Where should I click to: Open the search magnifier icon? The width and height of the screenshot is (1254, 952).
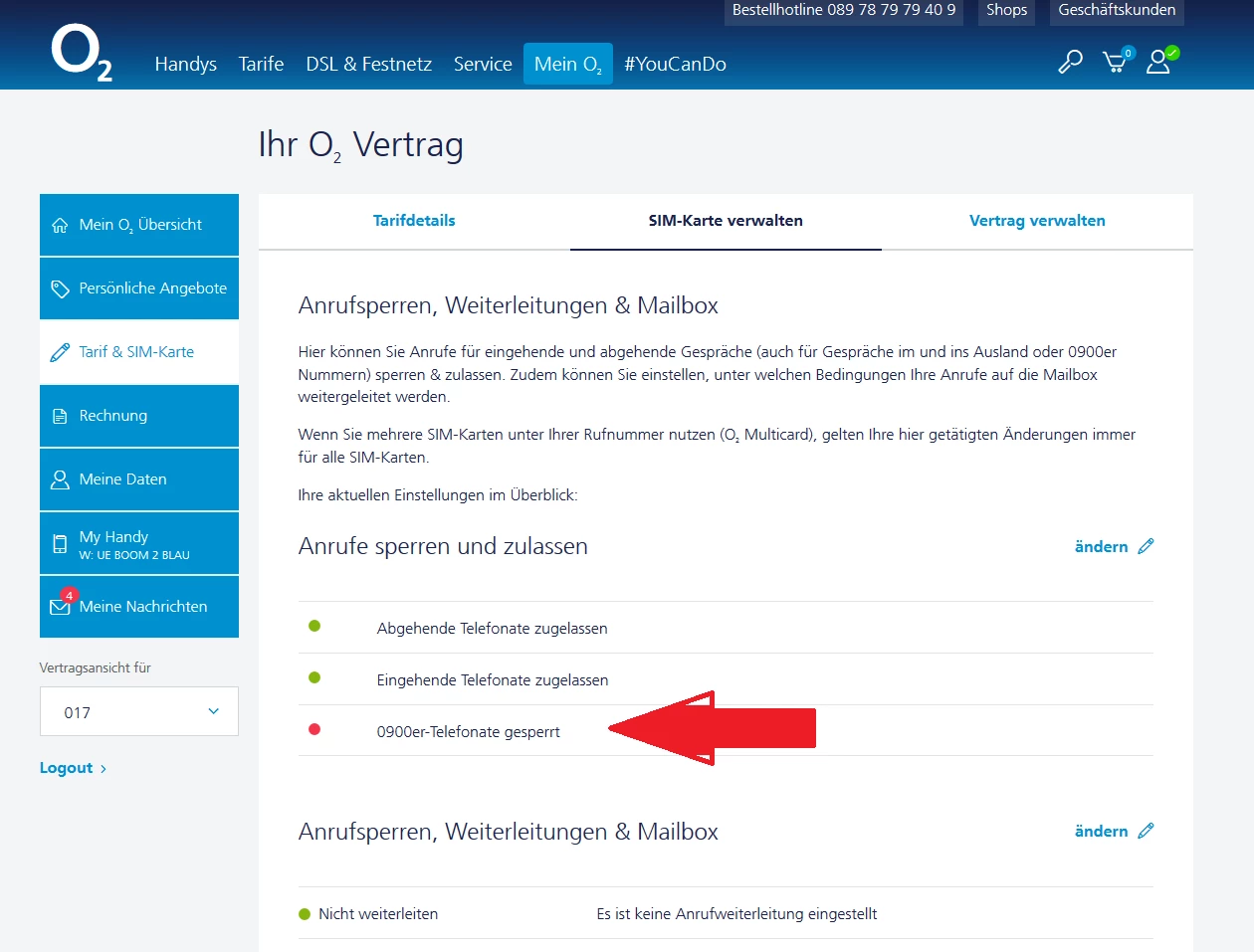pos(1070,63)
